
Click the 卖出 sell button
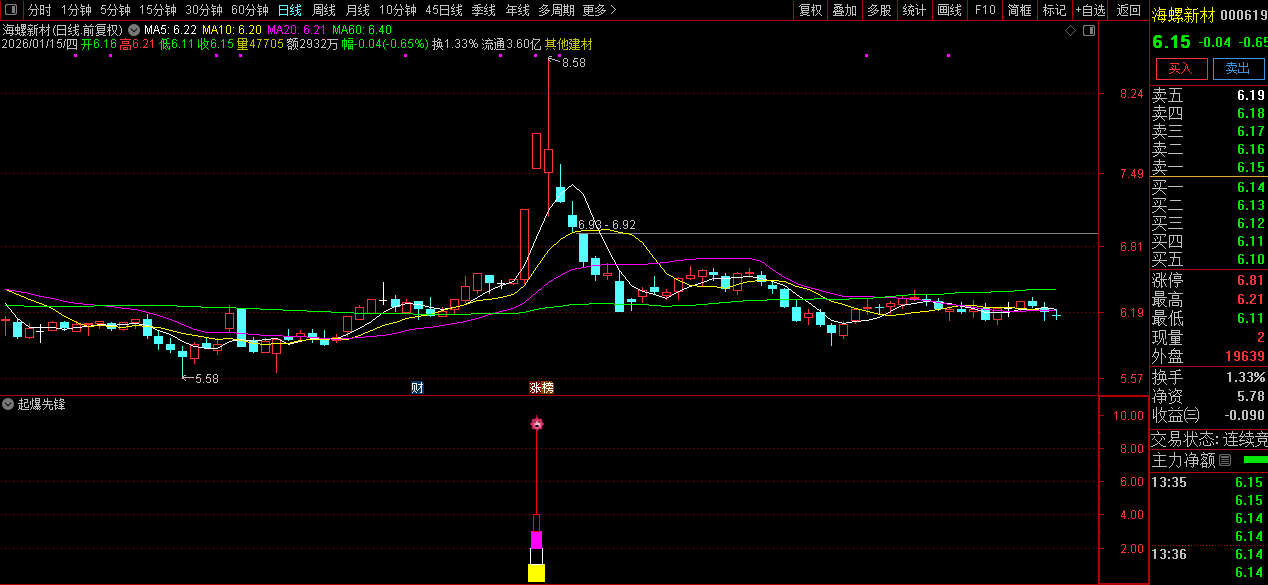[x=1238, y=68]
